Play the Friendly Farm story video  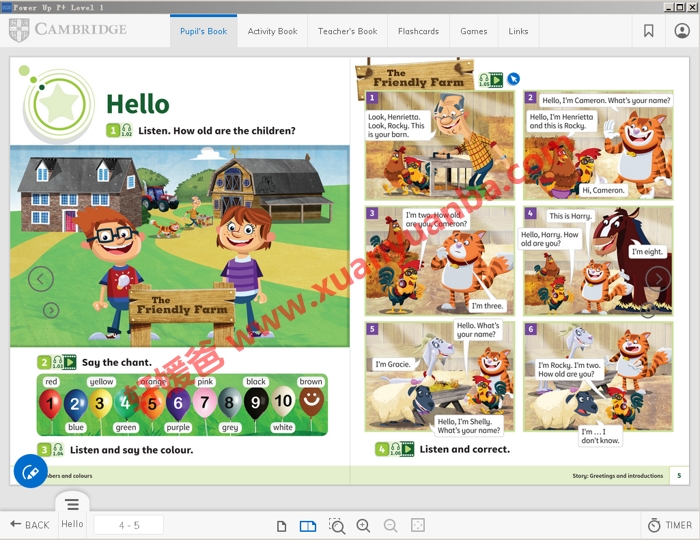496,79
